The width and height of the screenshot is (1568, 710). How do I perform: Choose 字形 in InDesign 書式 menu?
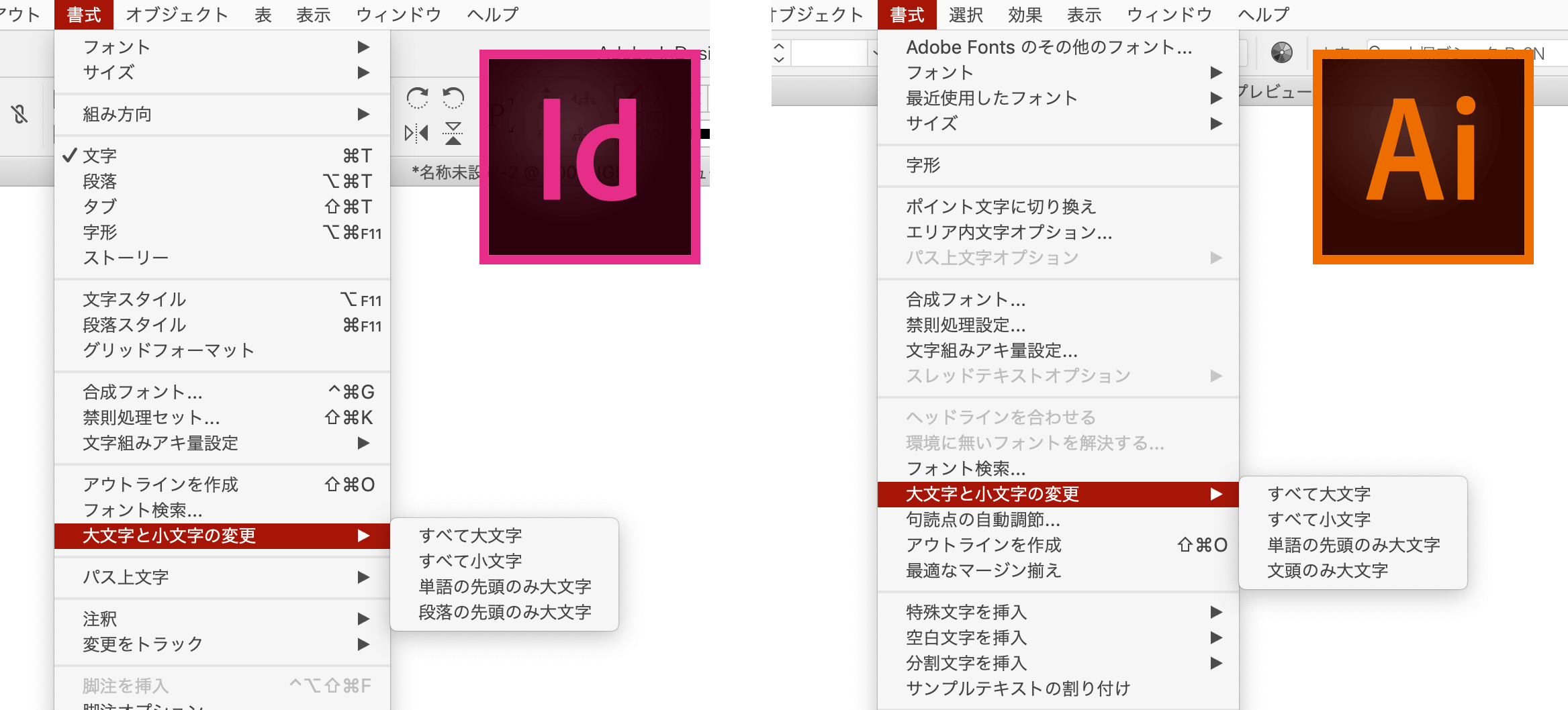click(x=222, y=232)
